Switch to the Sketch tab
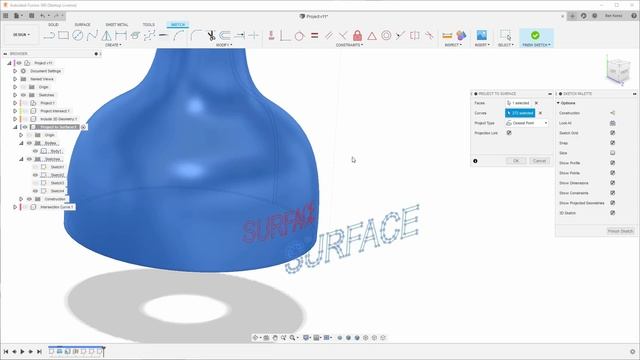The image size is (640, 360). [178, 25]
